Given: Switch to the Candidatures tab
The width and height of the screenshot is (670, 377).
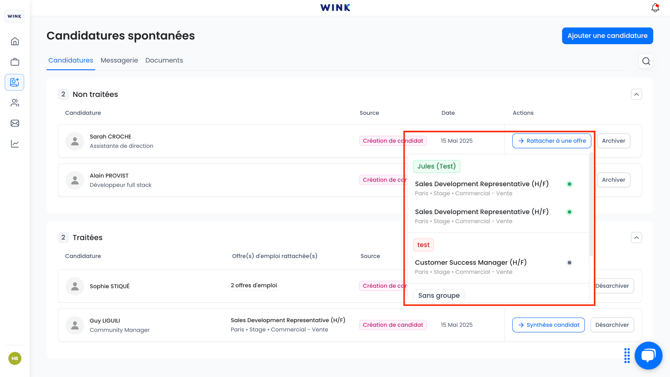Looking at the screenshot, I should tap(71, 60).
